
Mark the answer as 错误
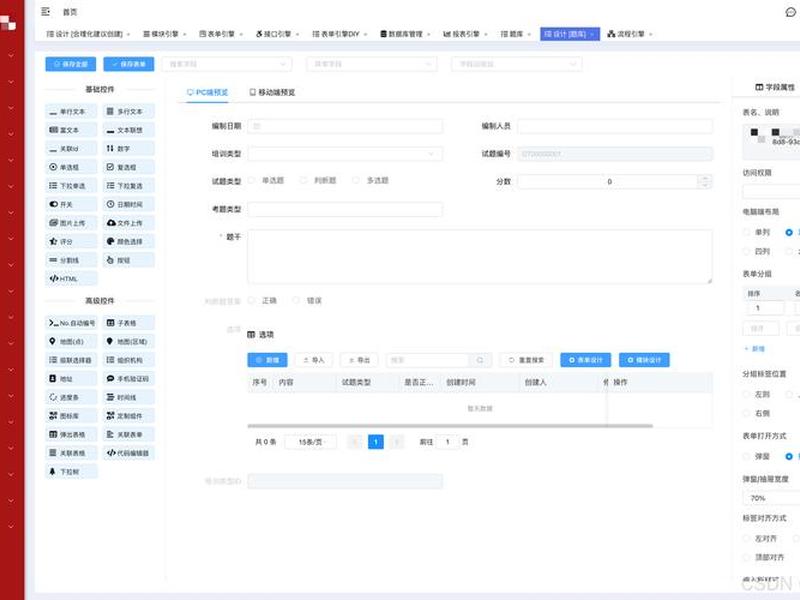tap(296, 301)
